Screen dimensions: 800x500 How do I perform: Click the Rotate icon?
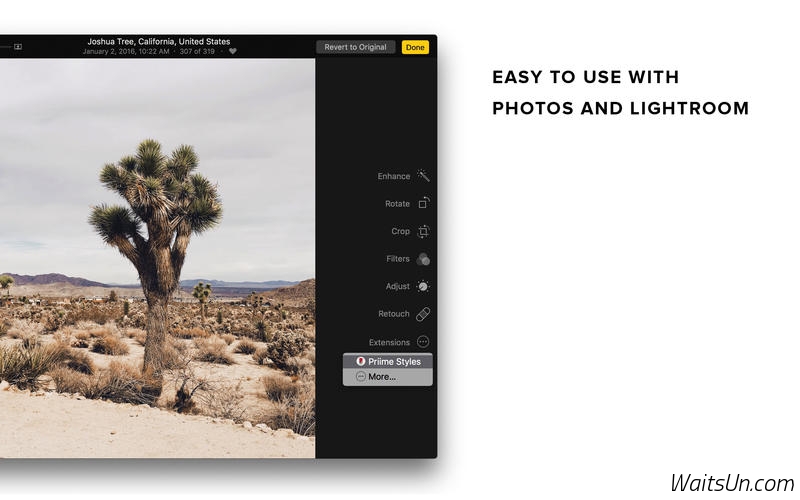(423, 203)
